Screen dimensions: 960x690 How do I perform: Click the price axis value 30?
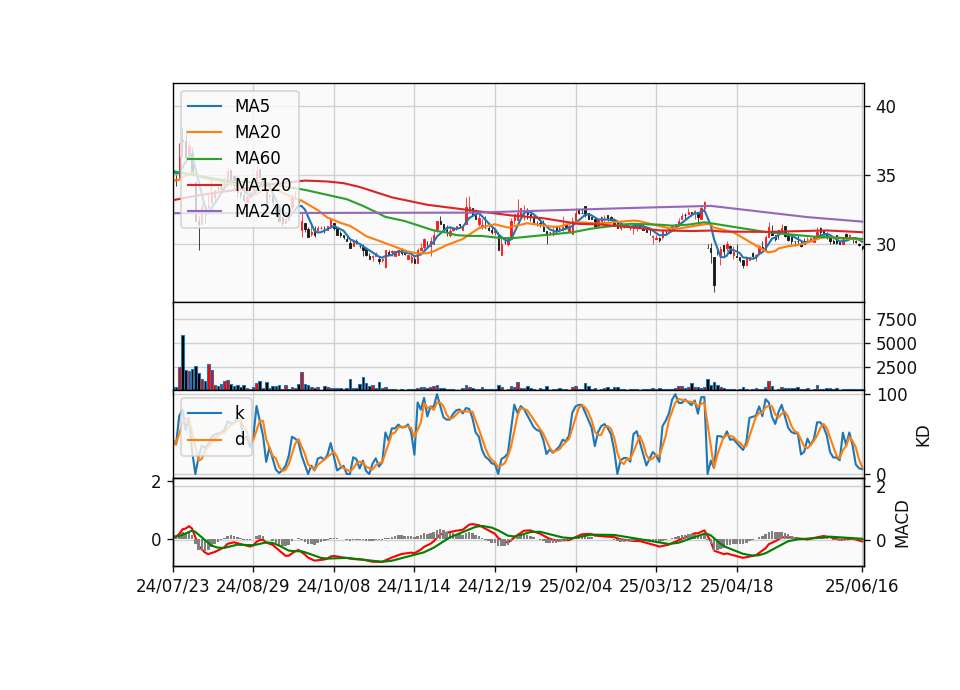coord(885,245)
